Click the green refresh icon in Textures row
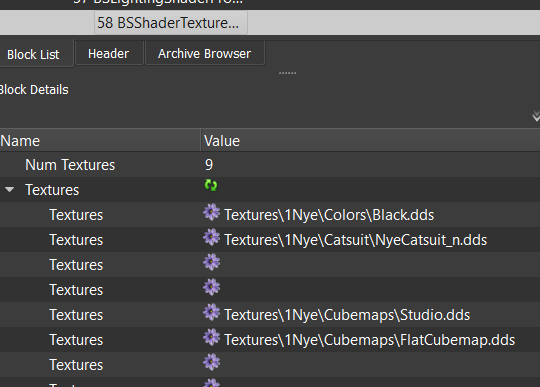540x387 pixels. (211, 185)
